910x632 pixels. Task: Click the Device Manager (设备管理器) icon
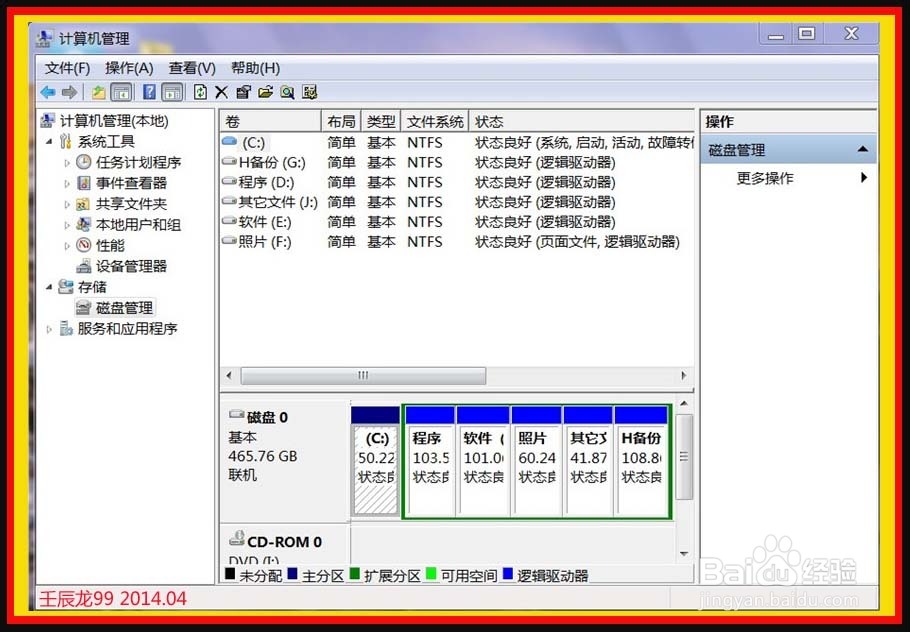click(85, 266)
